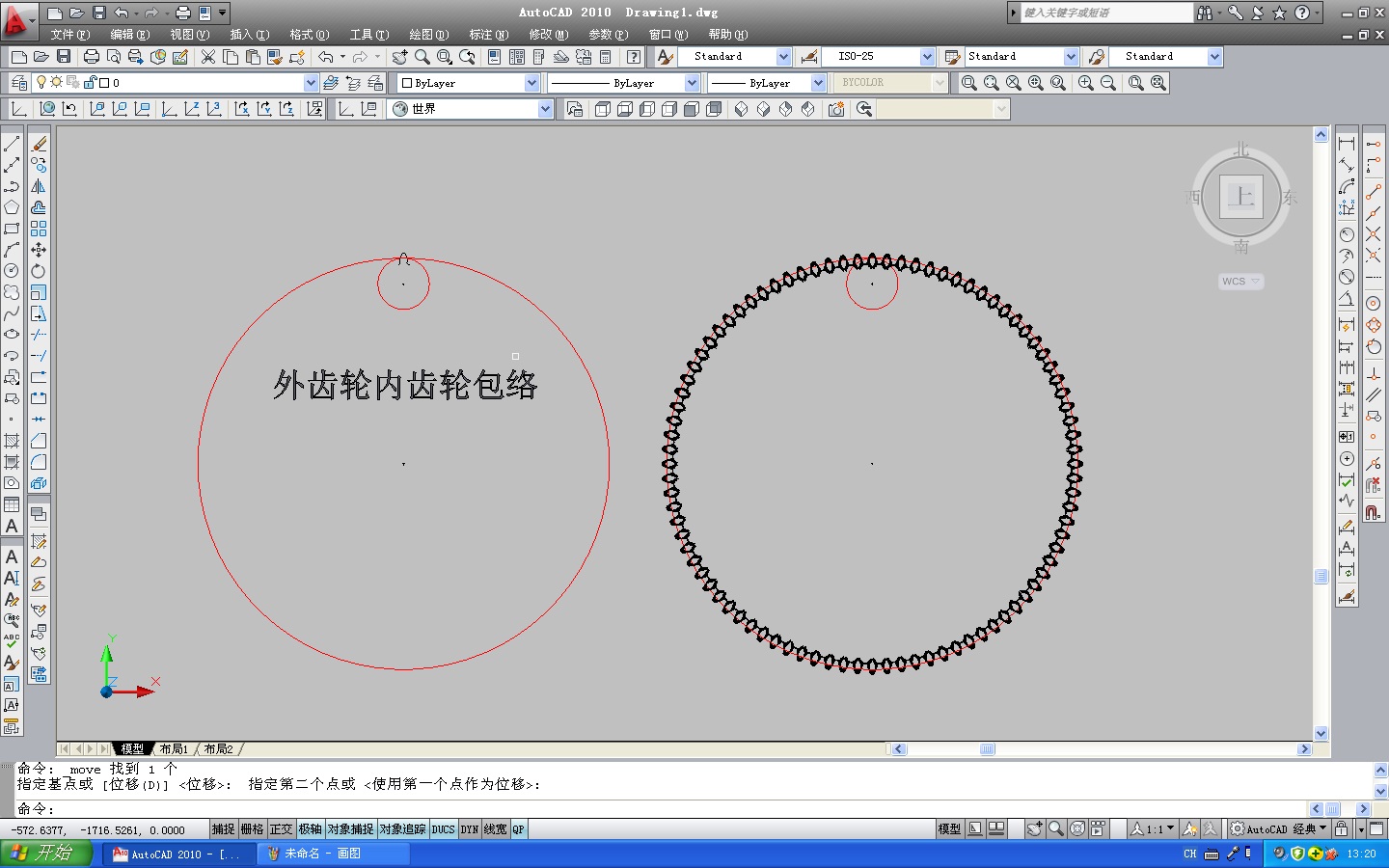Toggle 栅格 grid display in status bar
The image size is (1389, 868).
point(252,829)
